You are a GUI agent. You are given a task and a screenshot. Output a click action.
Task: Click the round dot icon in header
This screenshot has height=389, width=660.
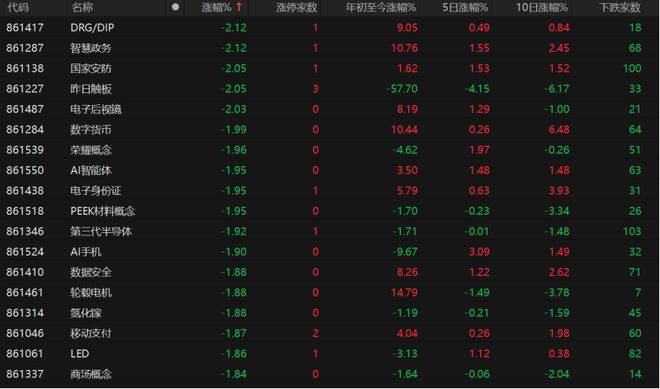pyautogui.click(x=176, y=7)
